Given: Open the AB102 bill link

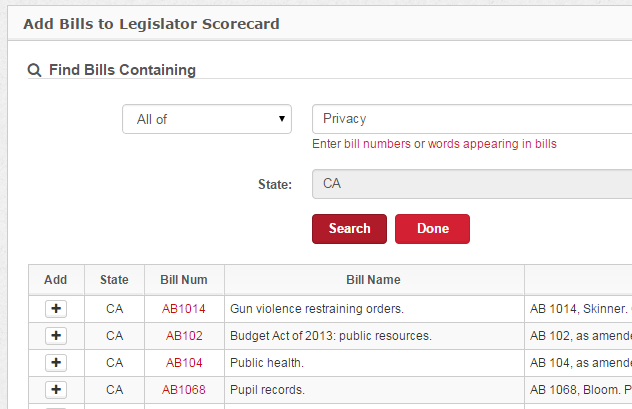Looking at the screenshot, I should click(184, 336).
